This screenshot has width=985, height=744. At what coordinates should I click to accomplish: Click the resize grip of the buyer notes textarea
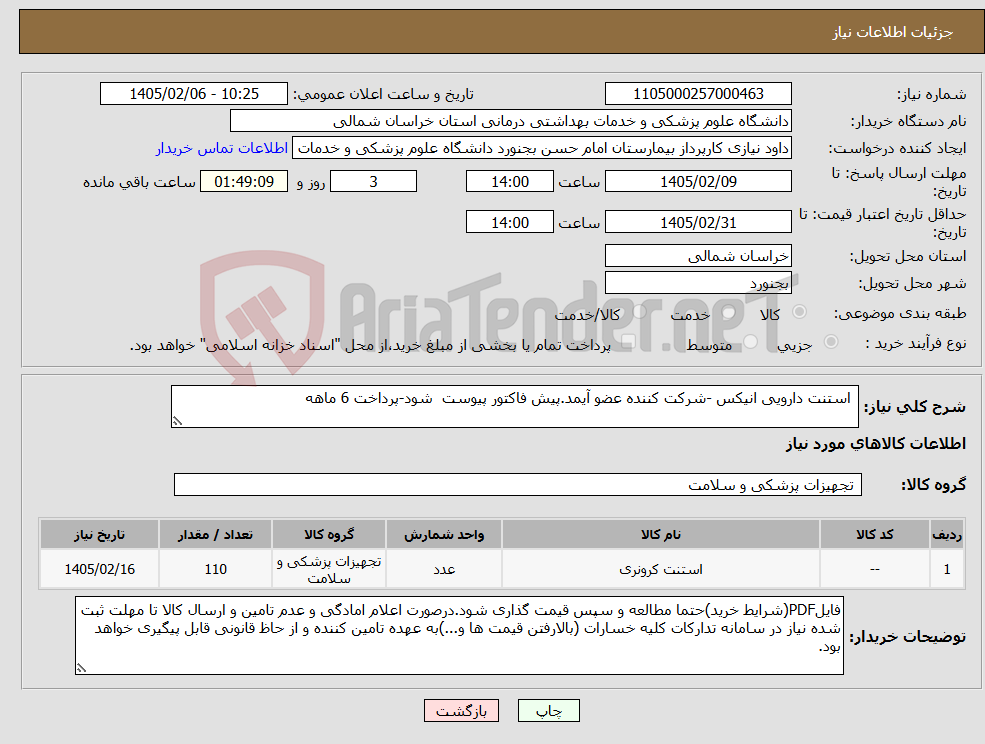coord(81,669)
